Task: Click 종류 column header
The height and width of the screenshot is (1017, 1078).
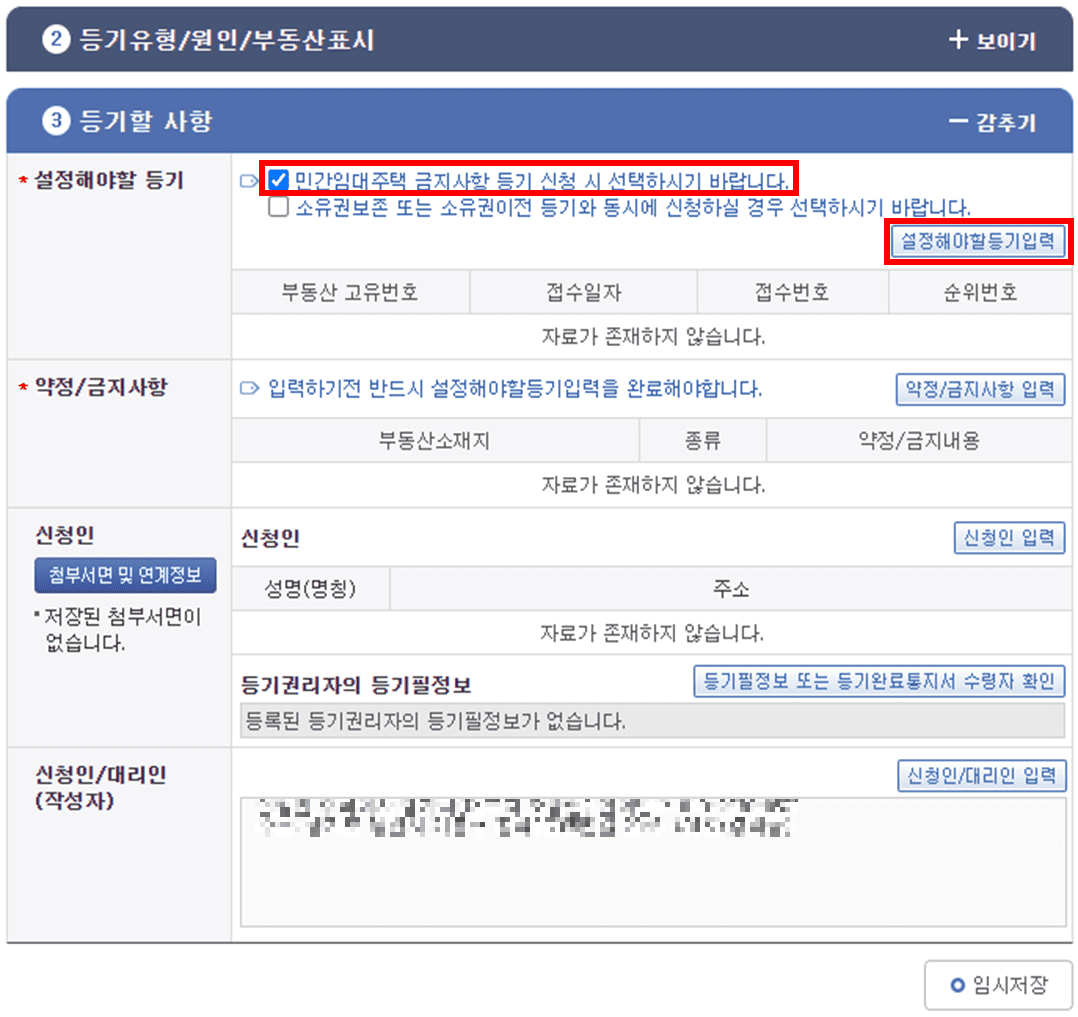Action: [x=703, y=440]
